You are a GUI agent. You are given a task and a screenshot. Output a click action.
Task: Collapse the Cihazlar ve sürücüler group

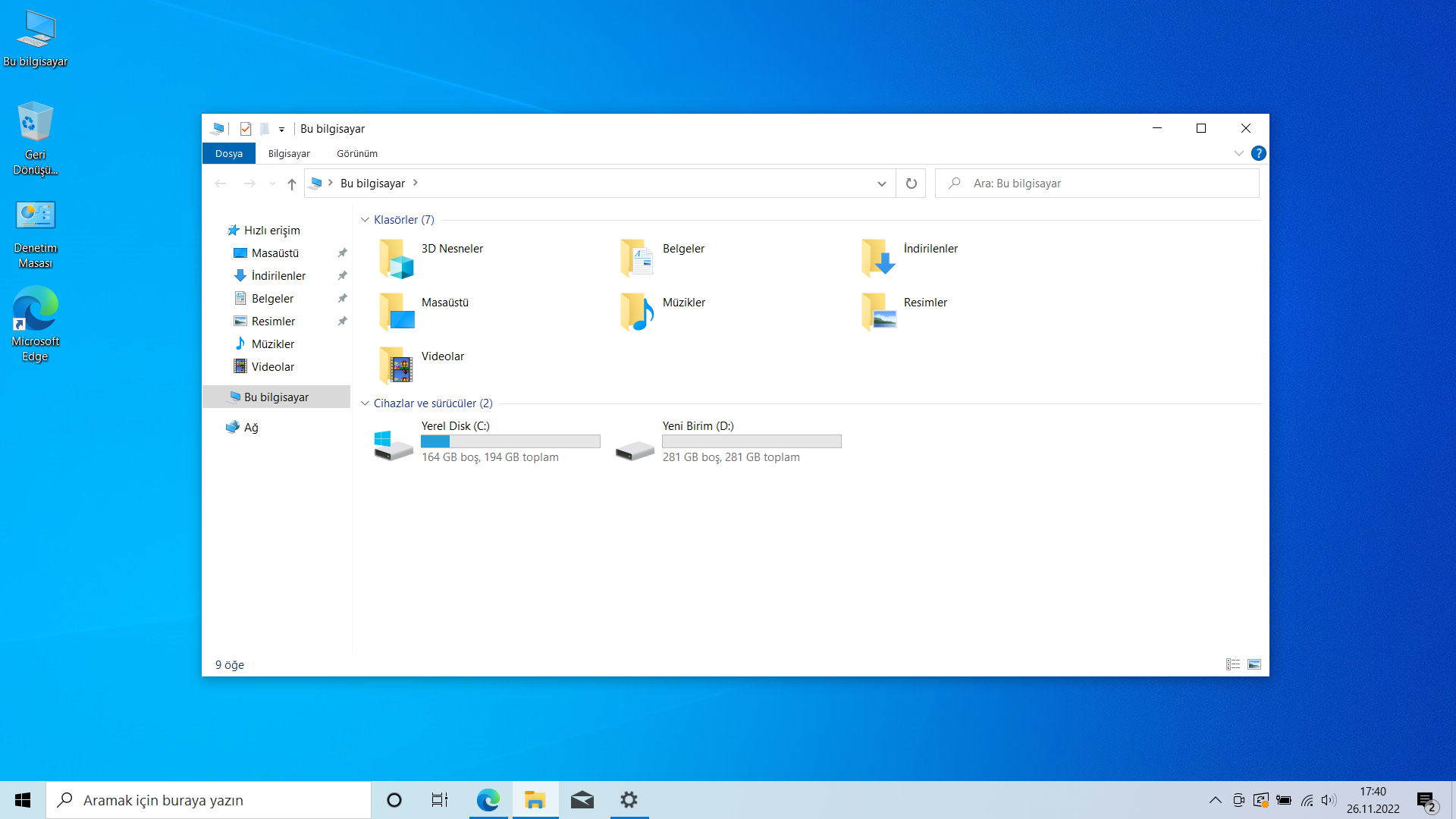click(x=365, y=403)
